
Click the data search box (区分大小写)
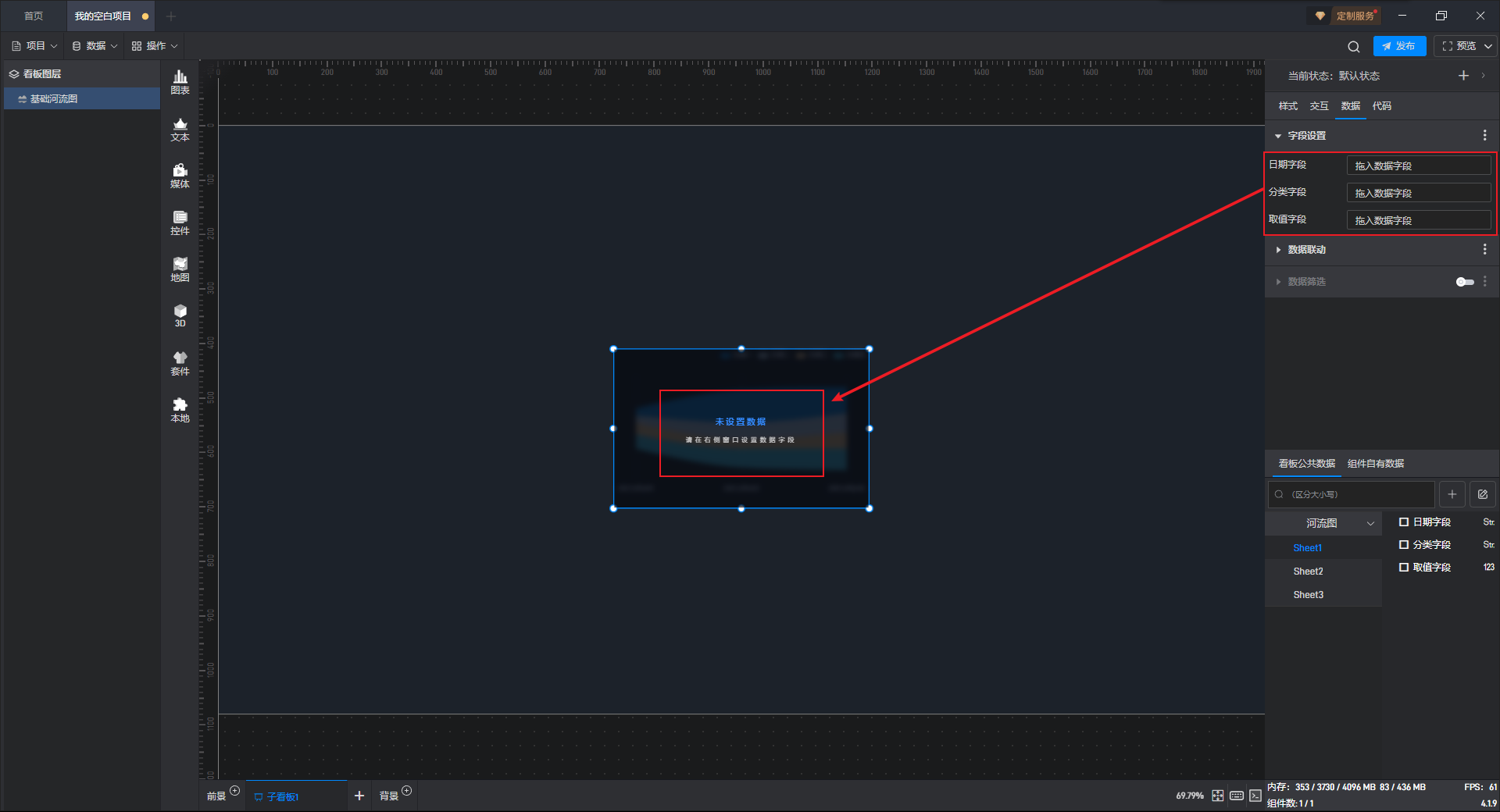click(x=1351, y=494)
